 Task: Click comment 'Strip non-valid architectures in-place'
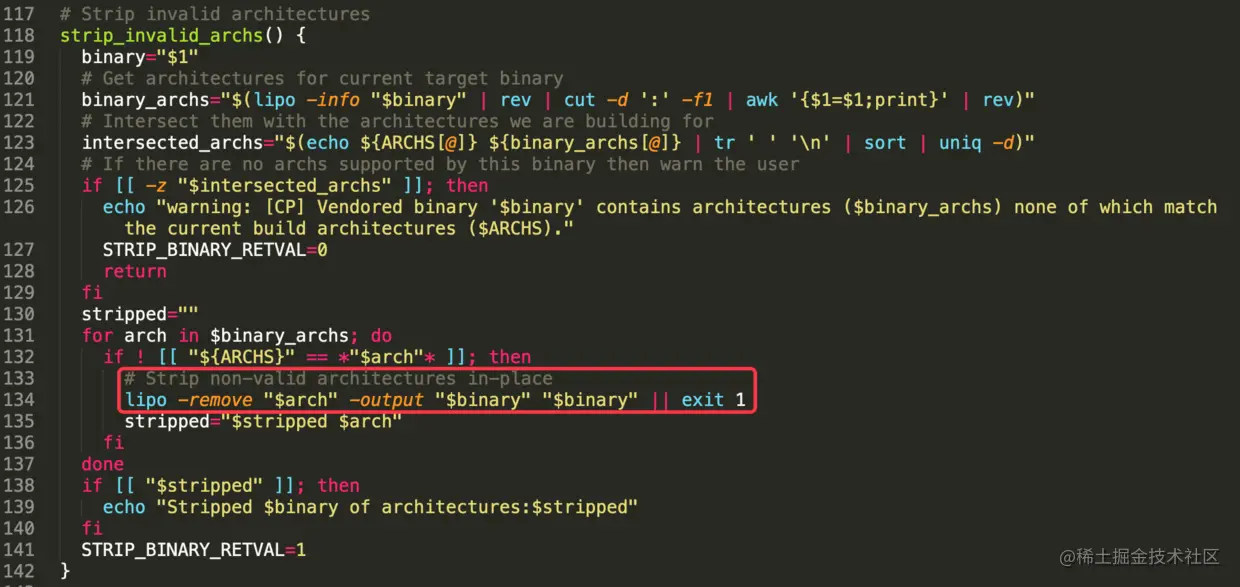pos(338,379)
